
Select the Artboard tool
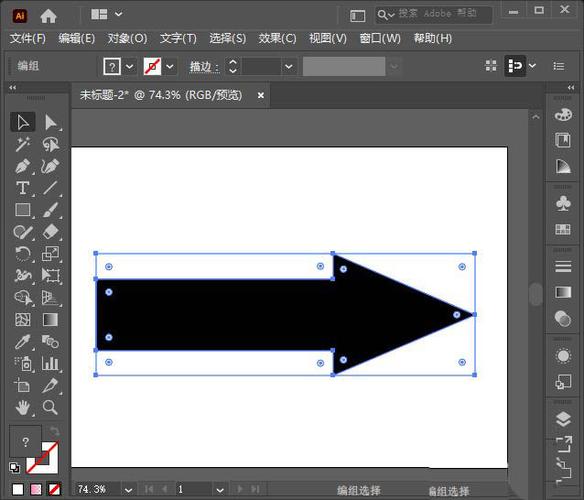click(x=23, y=386)
